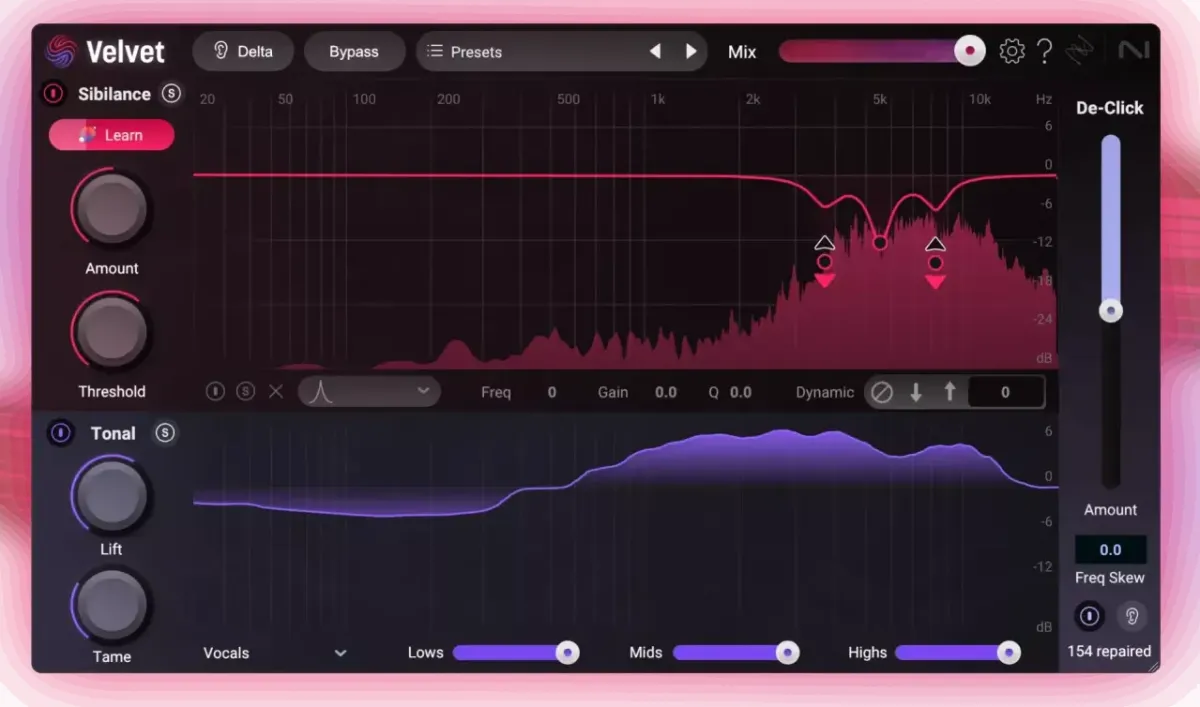
Task: Remove the selected EQ band with X
Action: (x=276, y=392)
